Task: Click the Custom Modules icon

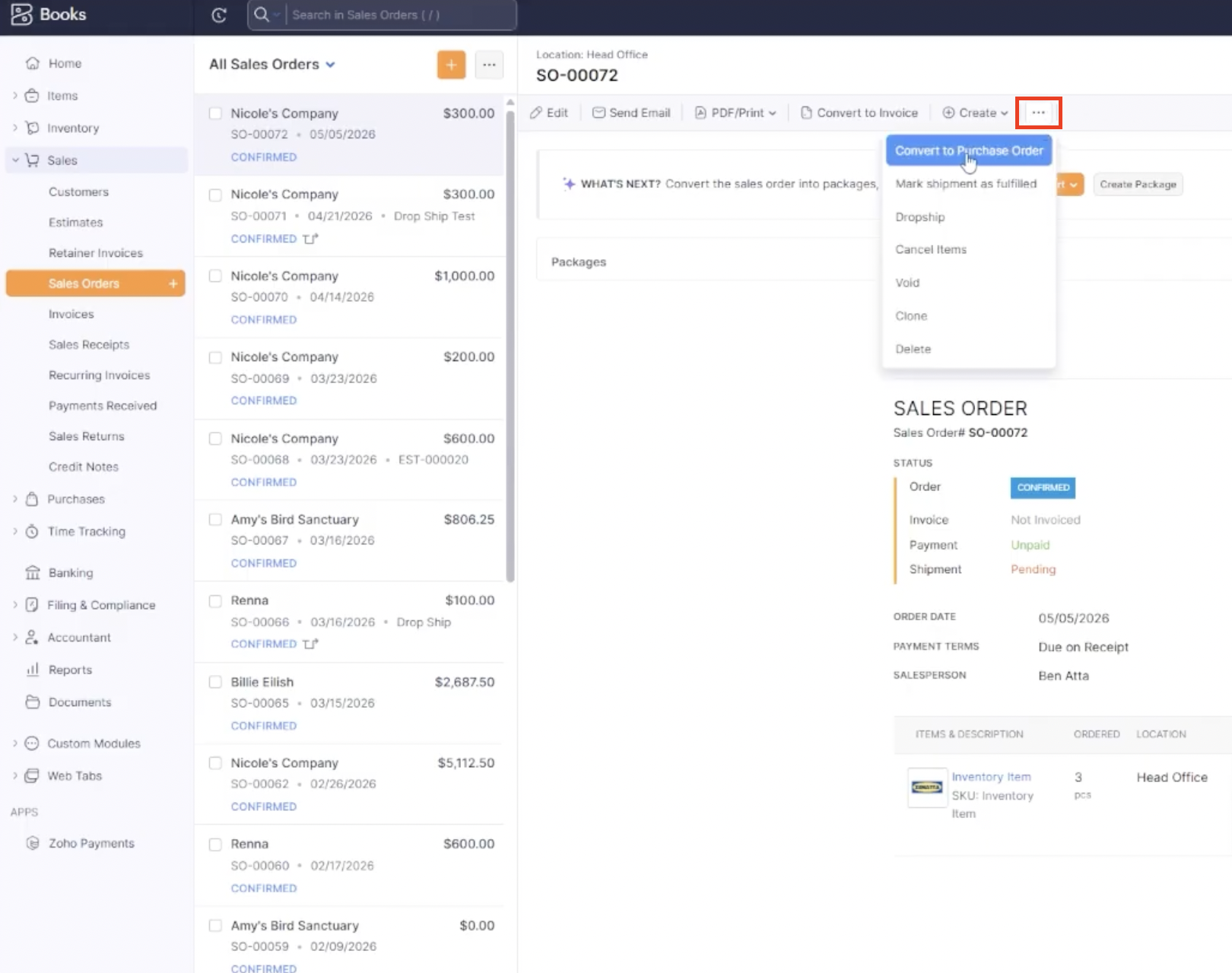Action: [32, 743]
